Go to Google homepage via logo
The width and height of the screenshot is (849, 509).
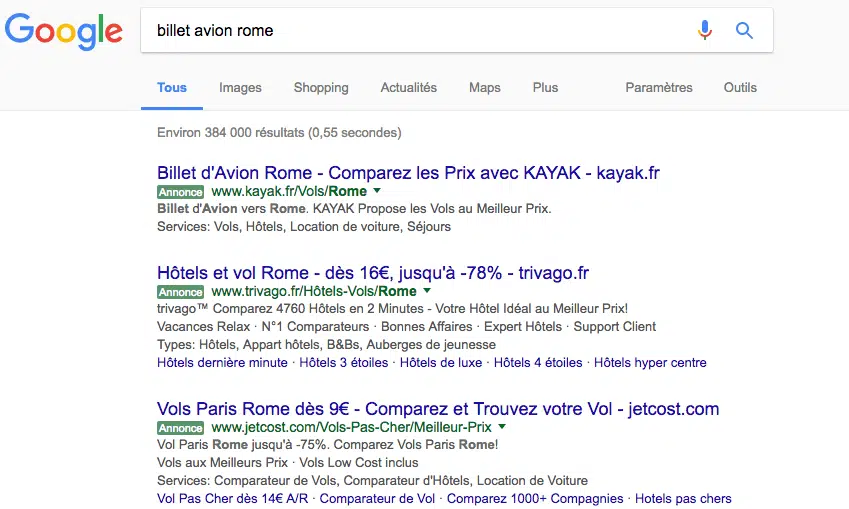click(63, 32)
